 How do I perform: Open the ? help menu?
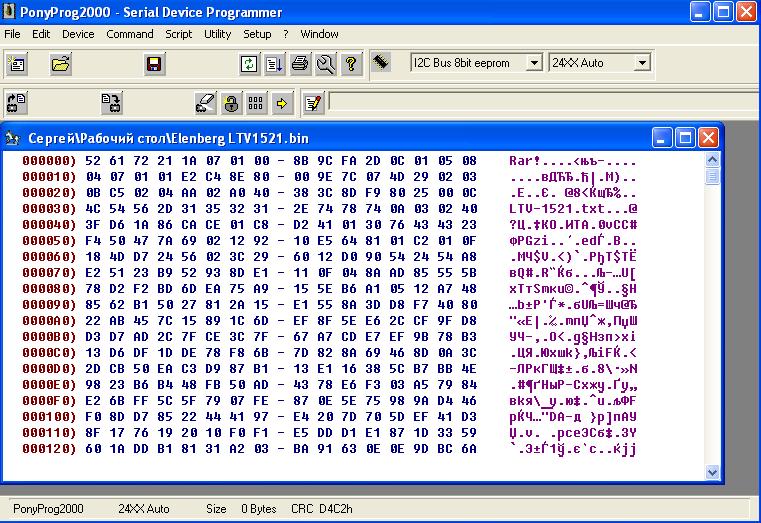point(286,34)
